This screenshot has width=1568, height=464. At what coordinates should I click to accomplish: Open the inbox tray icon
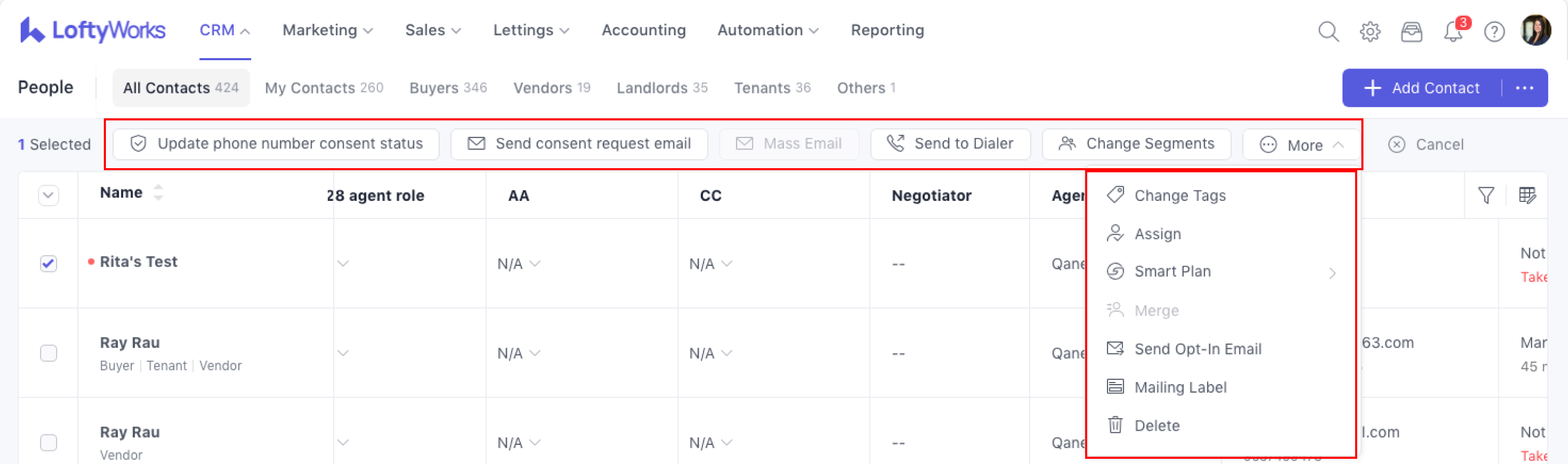point(1411,31)
